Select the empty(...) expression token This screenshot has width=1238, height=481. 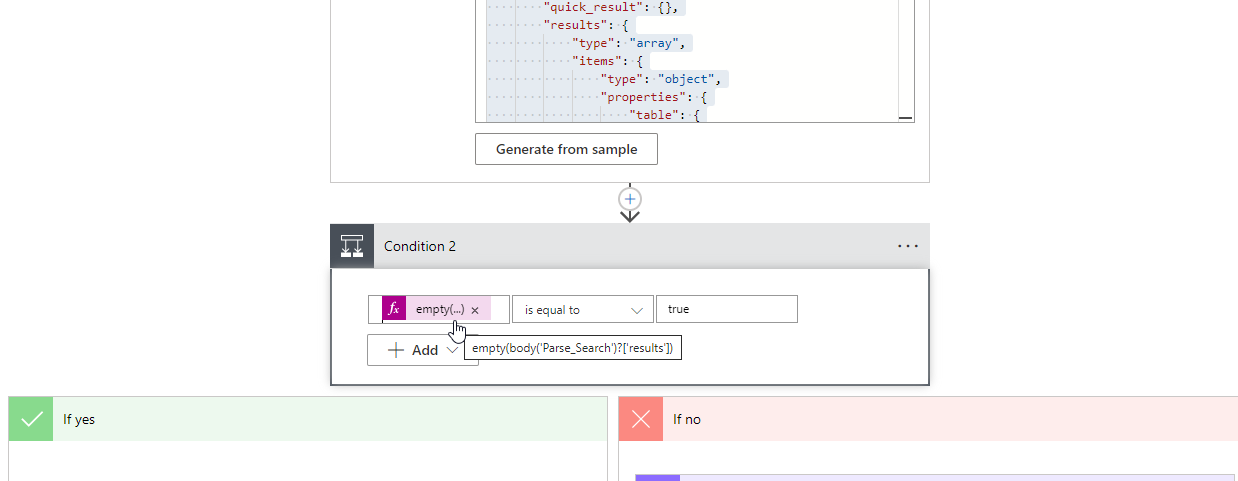pos(439,310)
